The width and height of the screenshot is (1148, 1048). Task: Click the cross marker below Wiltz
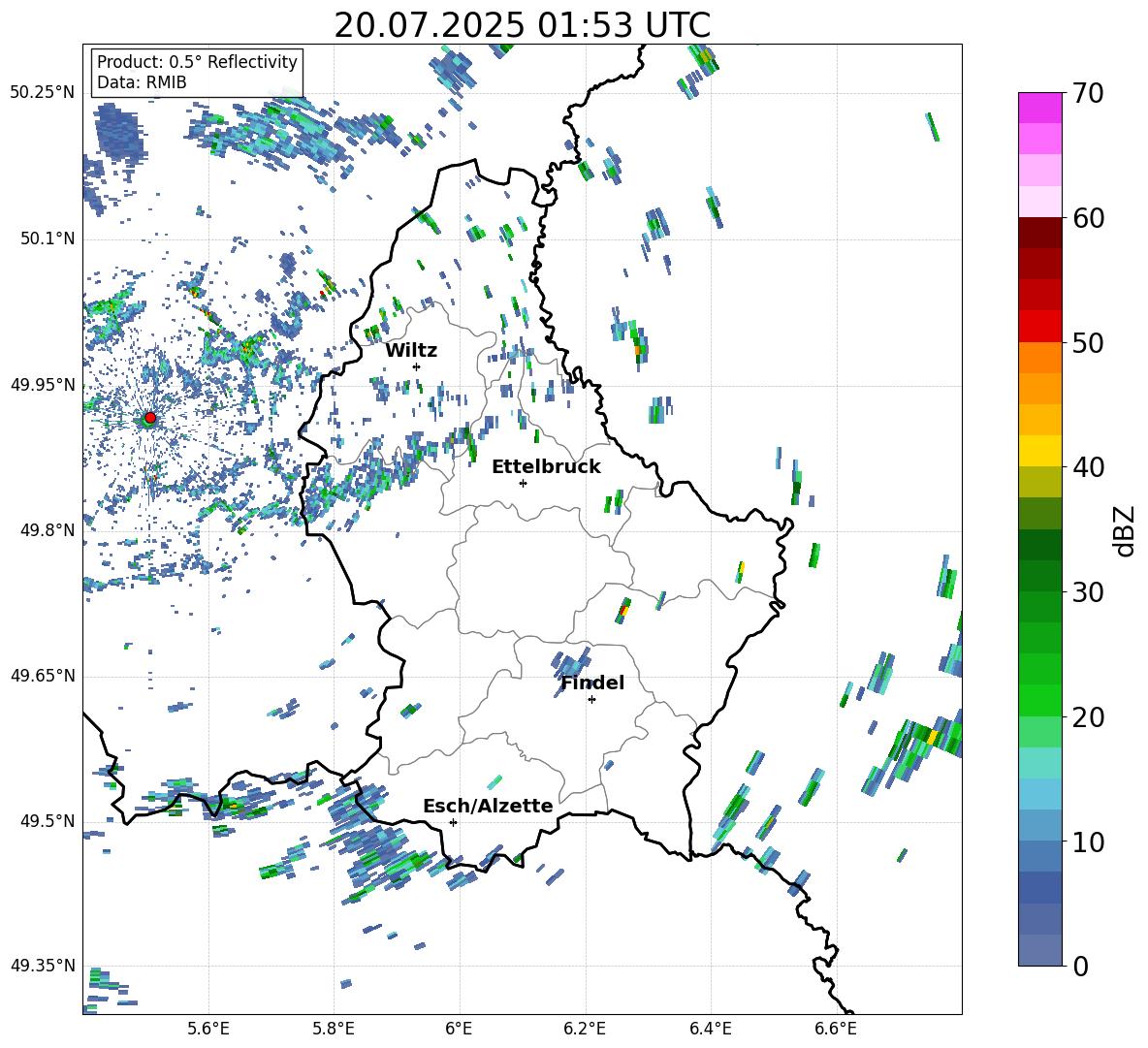(417, 366)
